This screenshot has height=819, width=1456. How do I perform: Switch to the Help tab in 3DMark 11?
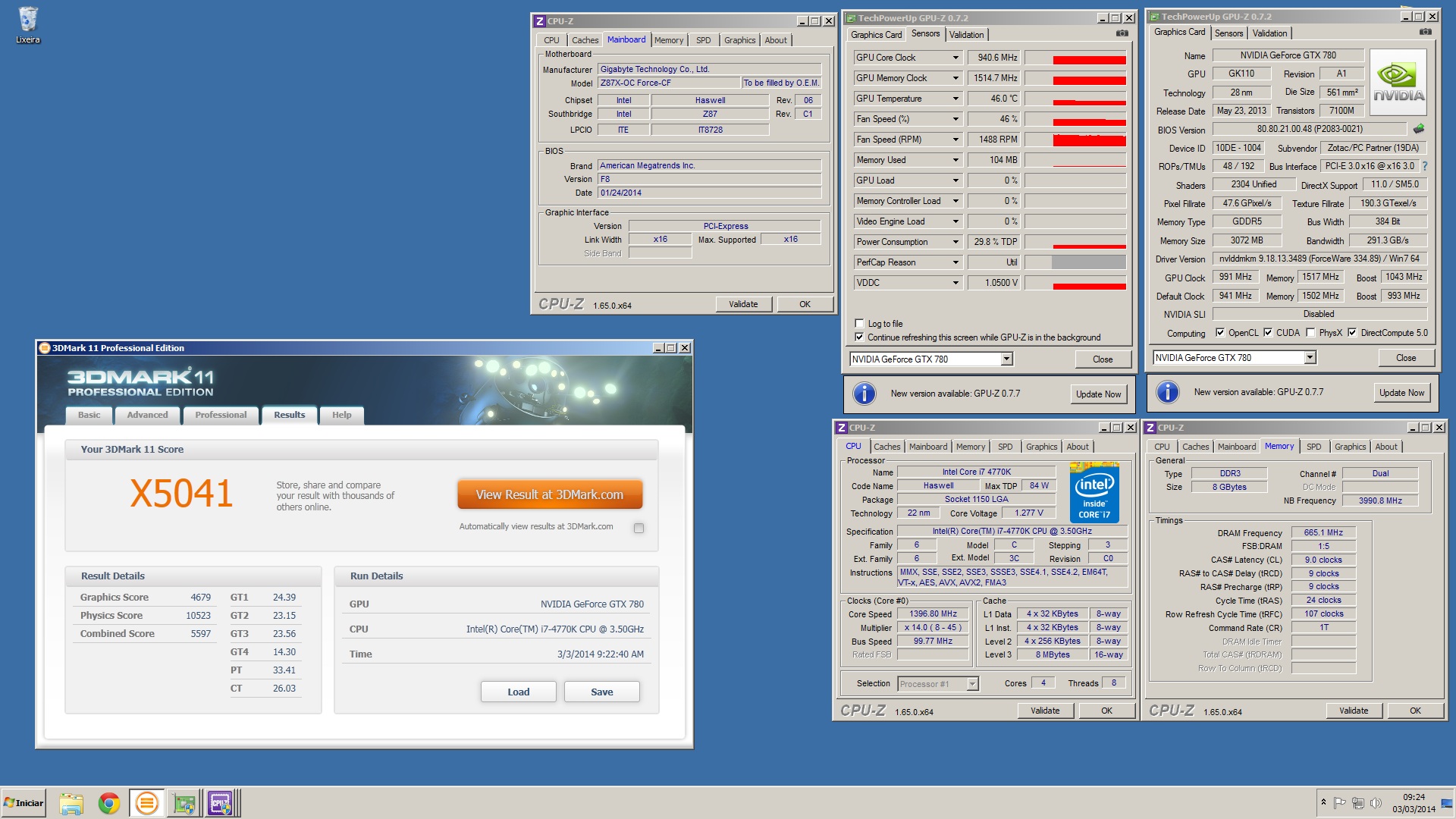(x=341, y=415)
